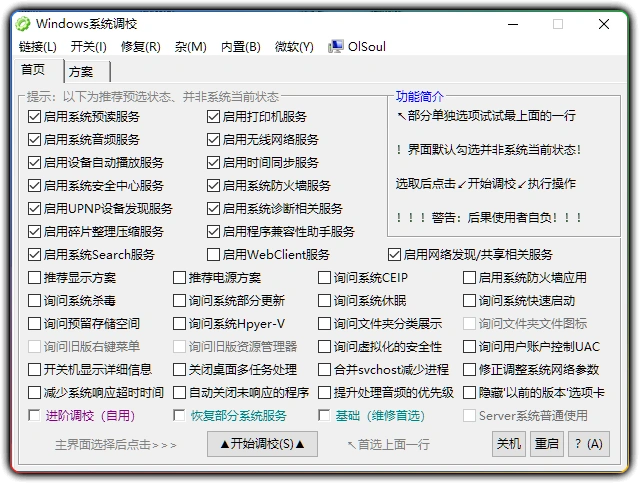Enable 询问文件夹分类展示 option
Image resolution: width=639 pixels, height=483 pixels.
[x=324, y=324]
